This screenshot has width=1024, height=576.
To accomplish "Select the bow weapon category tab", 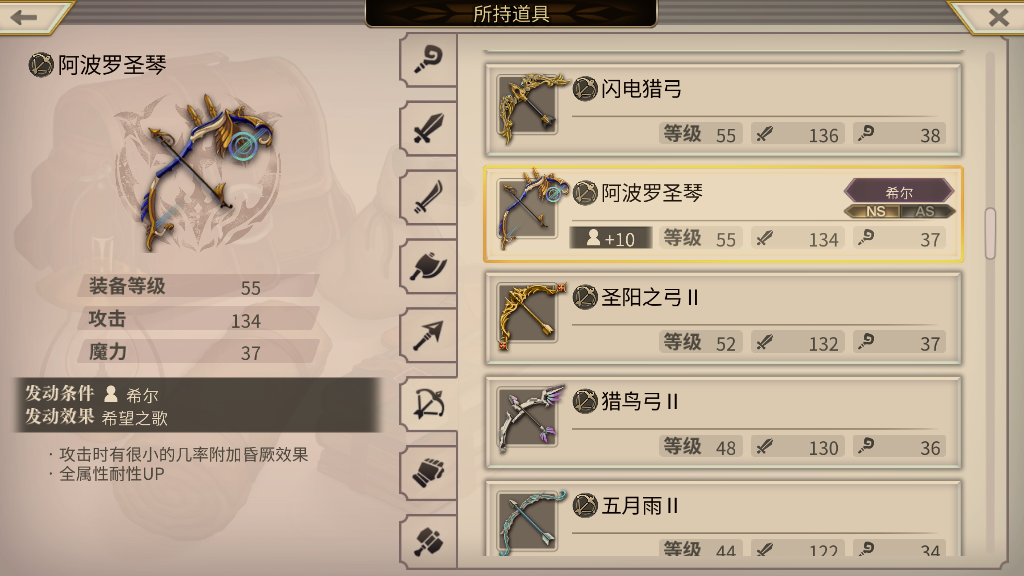I will click(x=428, y=404).
